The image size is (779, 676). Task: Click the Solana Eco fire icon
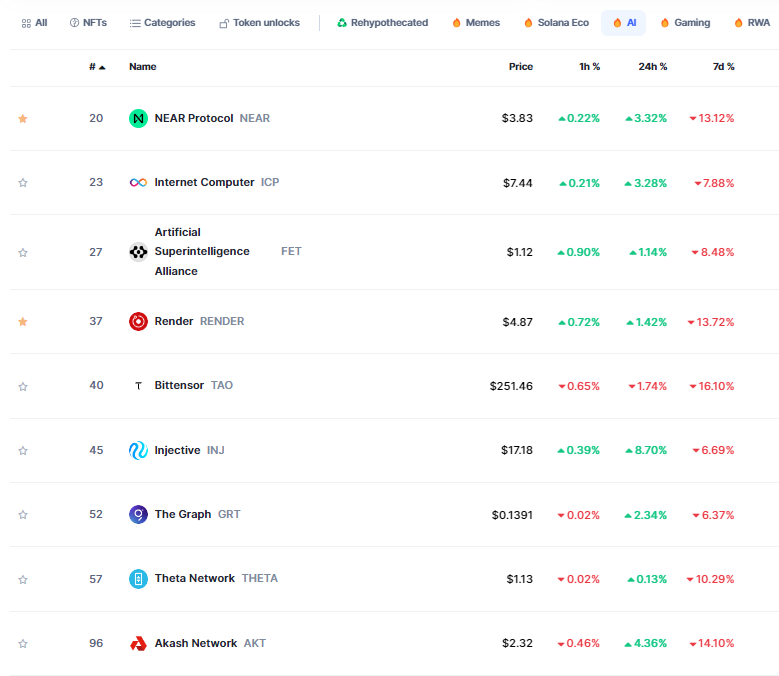coord(528,23)
